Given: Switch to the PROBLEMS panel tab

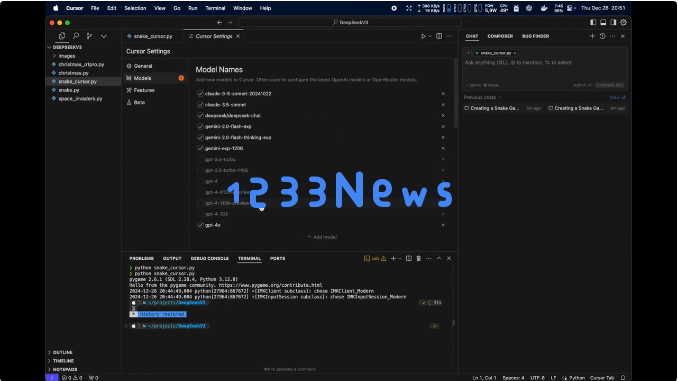Looking at the screenshot, I should (141, 259).
